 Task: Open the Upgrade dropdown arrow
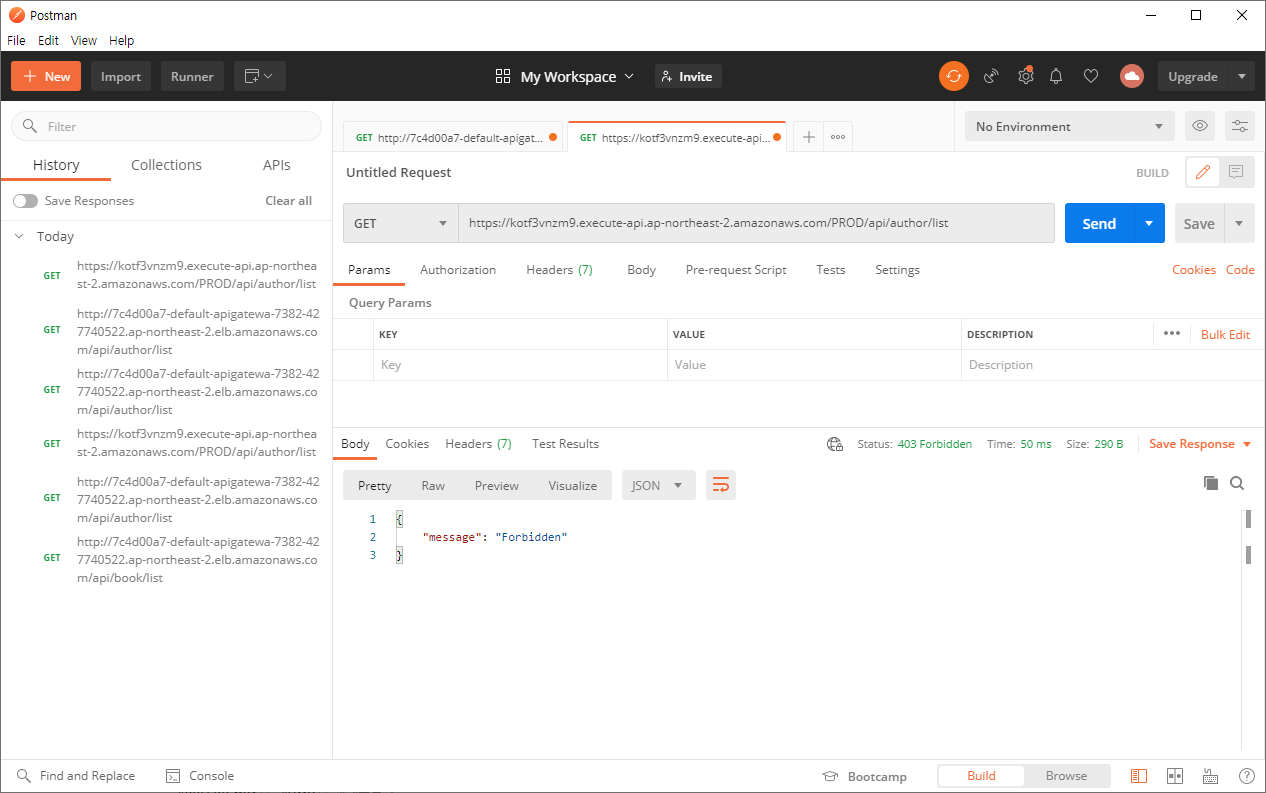pos(1242,76)
